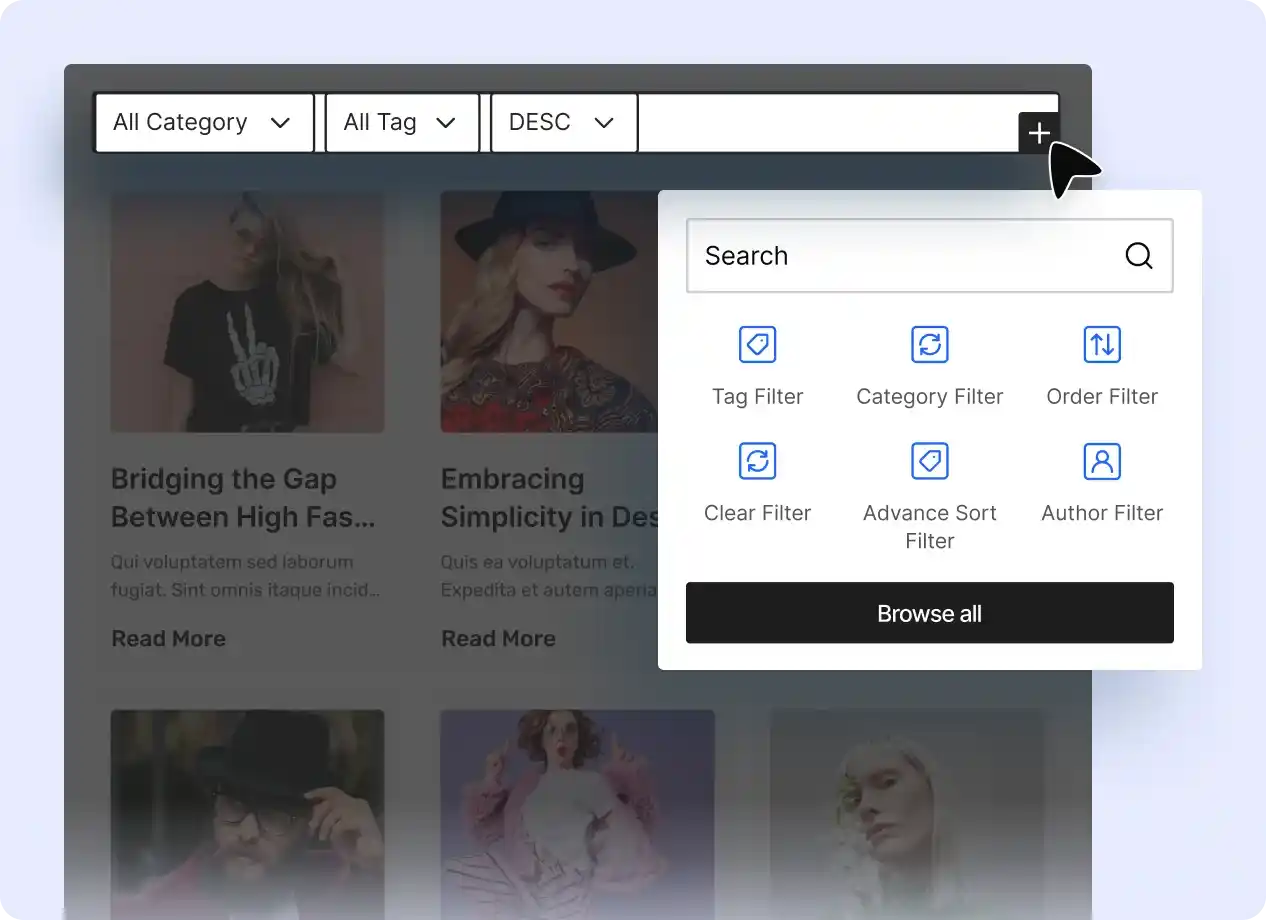Open the skeleton hand t-shirt post thumbnail
Screen dimensions: 1266x920
[x=247, y=312]
